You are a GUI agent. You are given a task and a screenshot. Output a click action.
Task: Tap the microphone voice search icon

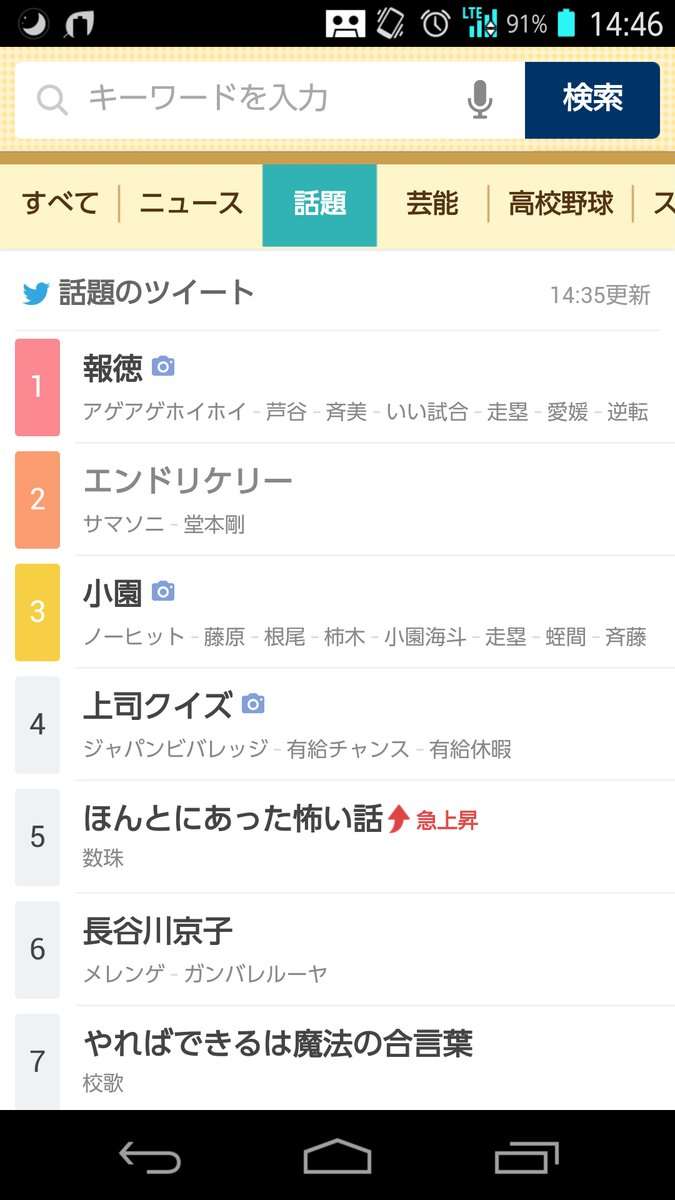481,99
